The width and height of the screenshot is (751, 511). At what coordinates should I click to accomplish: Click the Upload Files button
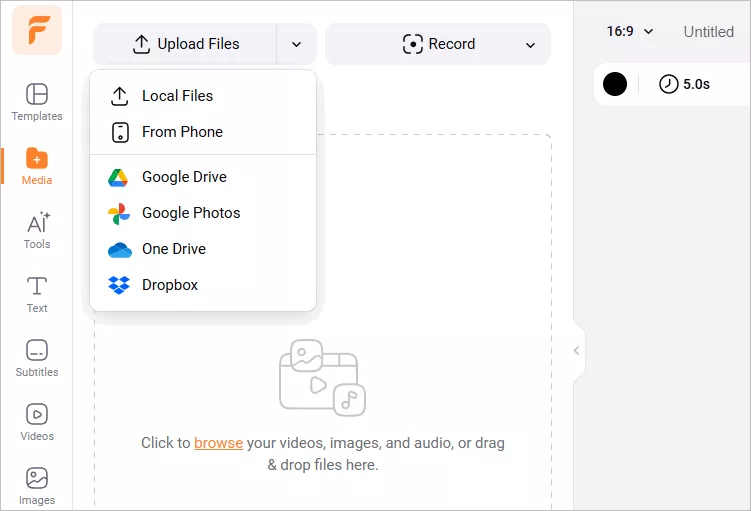[185, 44]
